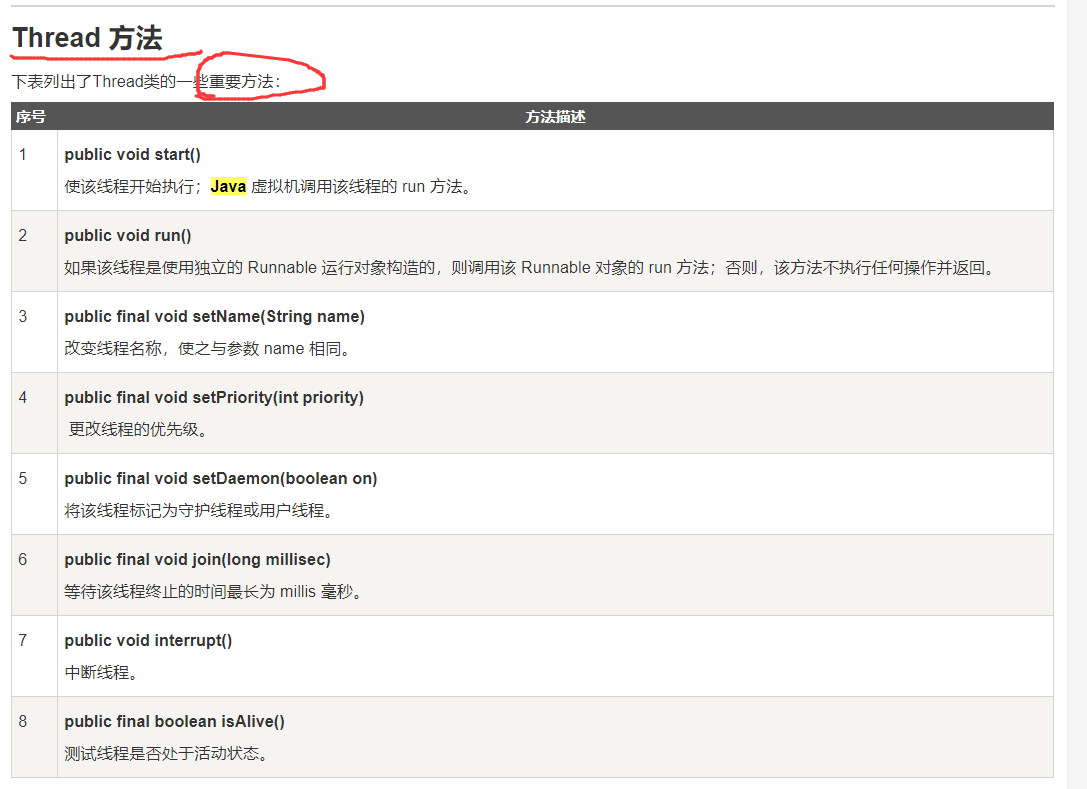Click the 方法描述 column header
The width and height of the screenshot is (1087, 789).
pos(555,117)
